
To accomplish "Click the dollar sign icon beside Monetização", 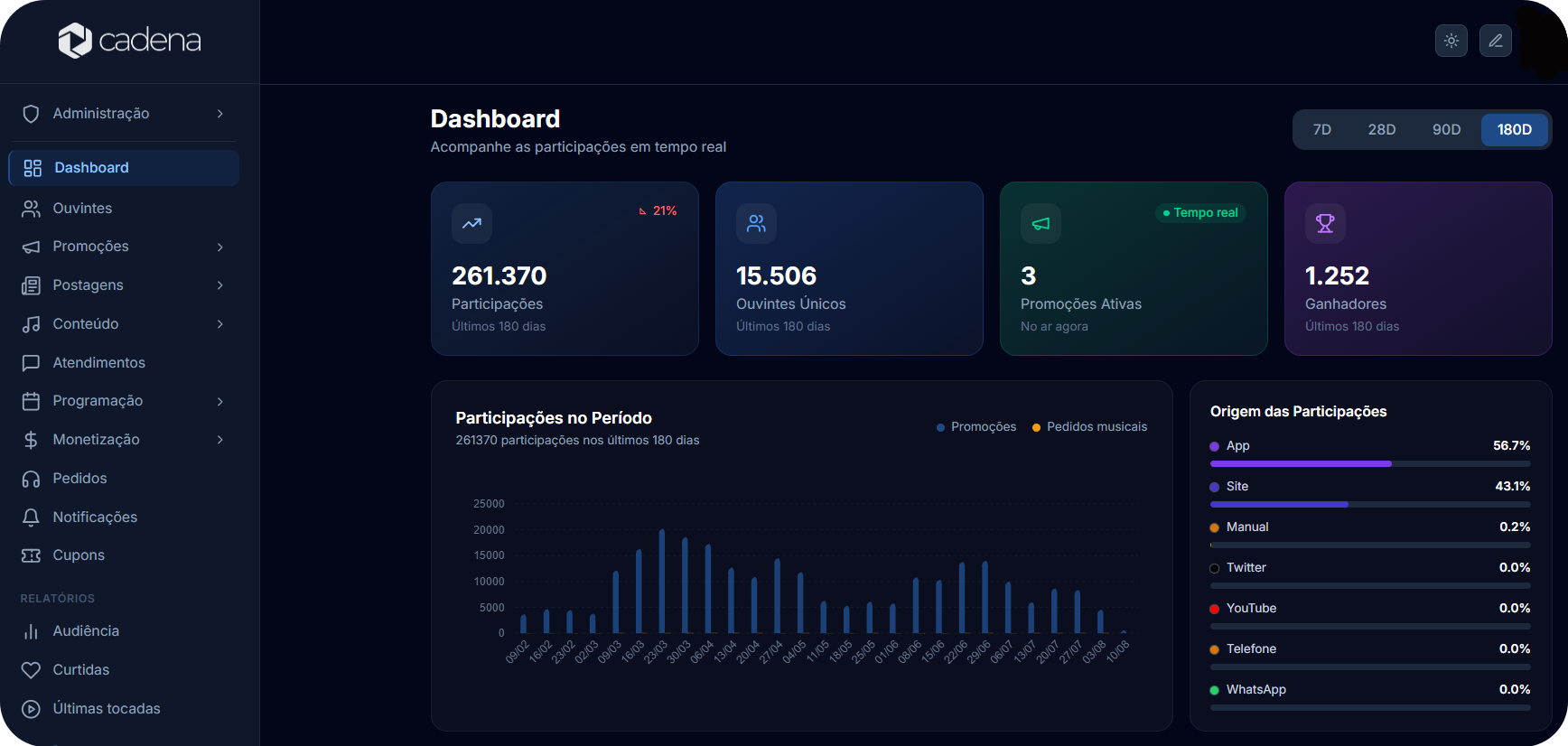I will [x=31, y=440].
